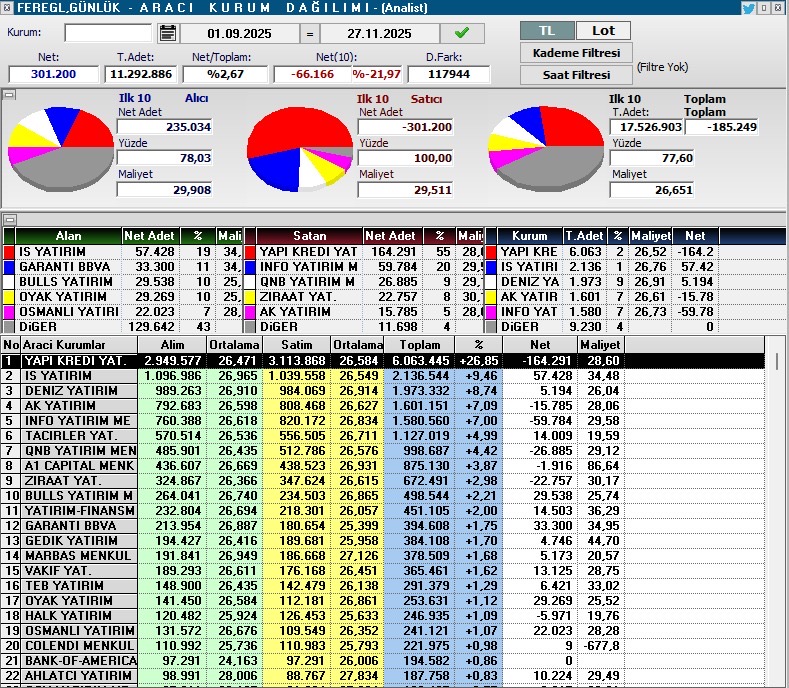Collapse the top-10 tables panel
This screenshot has width=789, height=688.
10,219
